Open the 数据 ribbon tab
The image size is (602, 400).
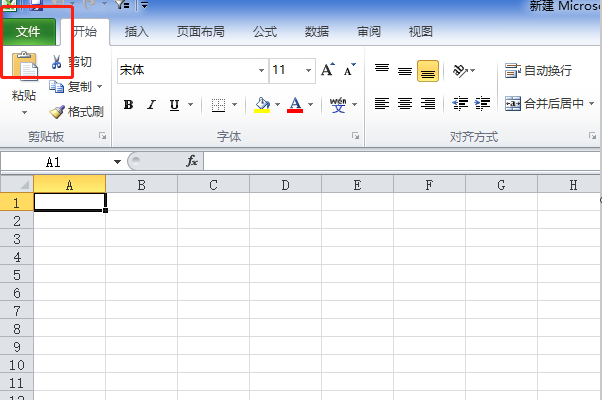pos(317,31)
